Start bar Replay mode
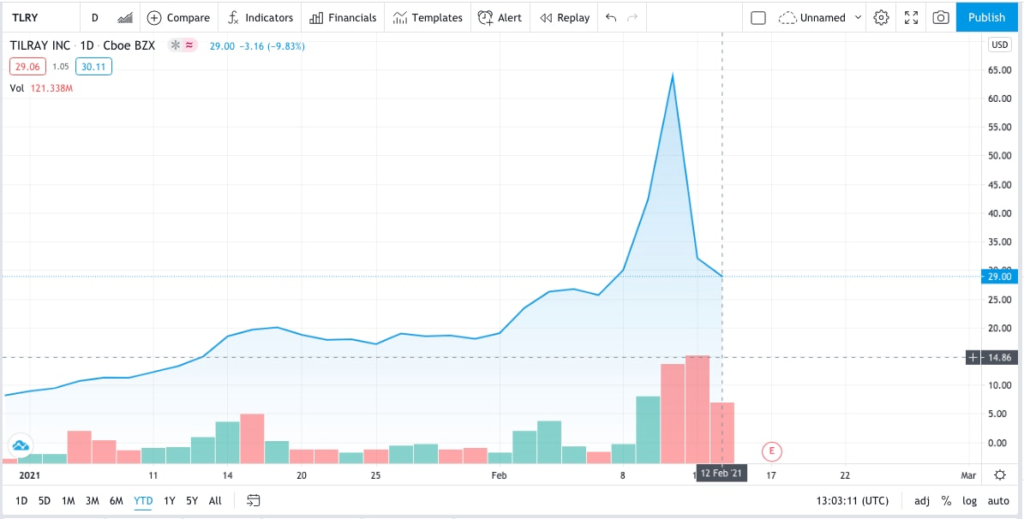Image resolution: width=1024 pixels, height=519 pixels. (x=565, y=18)
